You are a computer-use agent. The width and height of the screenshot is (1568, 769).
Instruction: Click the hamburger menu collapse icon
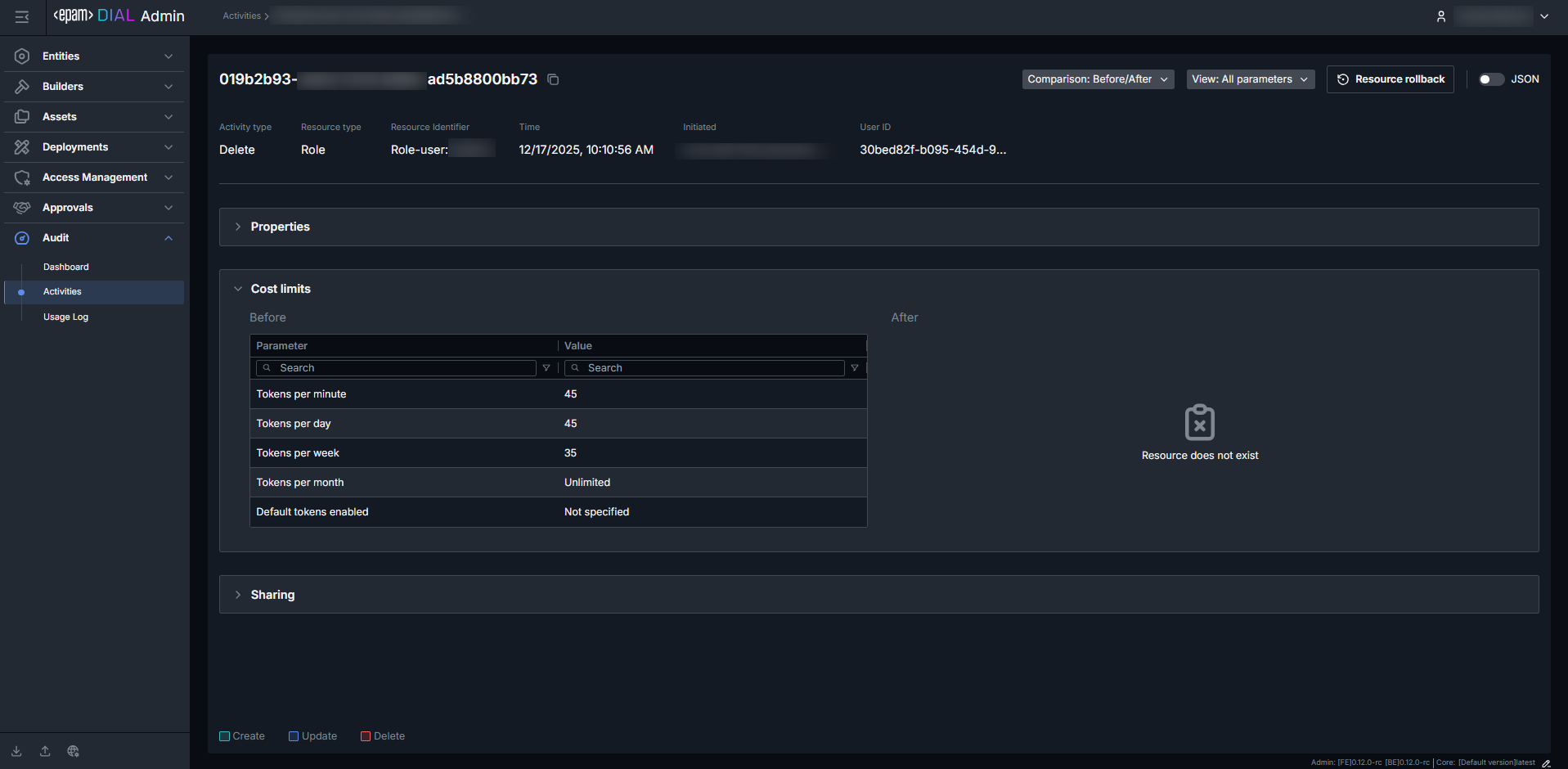pyautogui.click(x=22, y=16)
